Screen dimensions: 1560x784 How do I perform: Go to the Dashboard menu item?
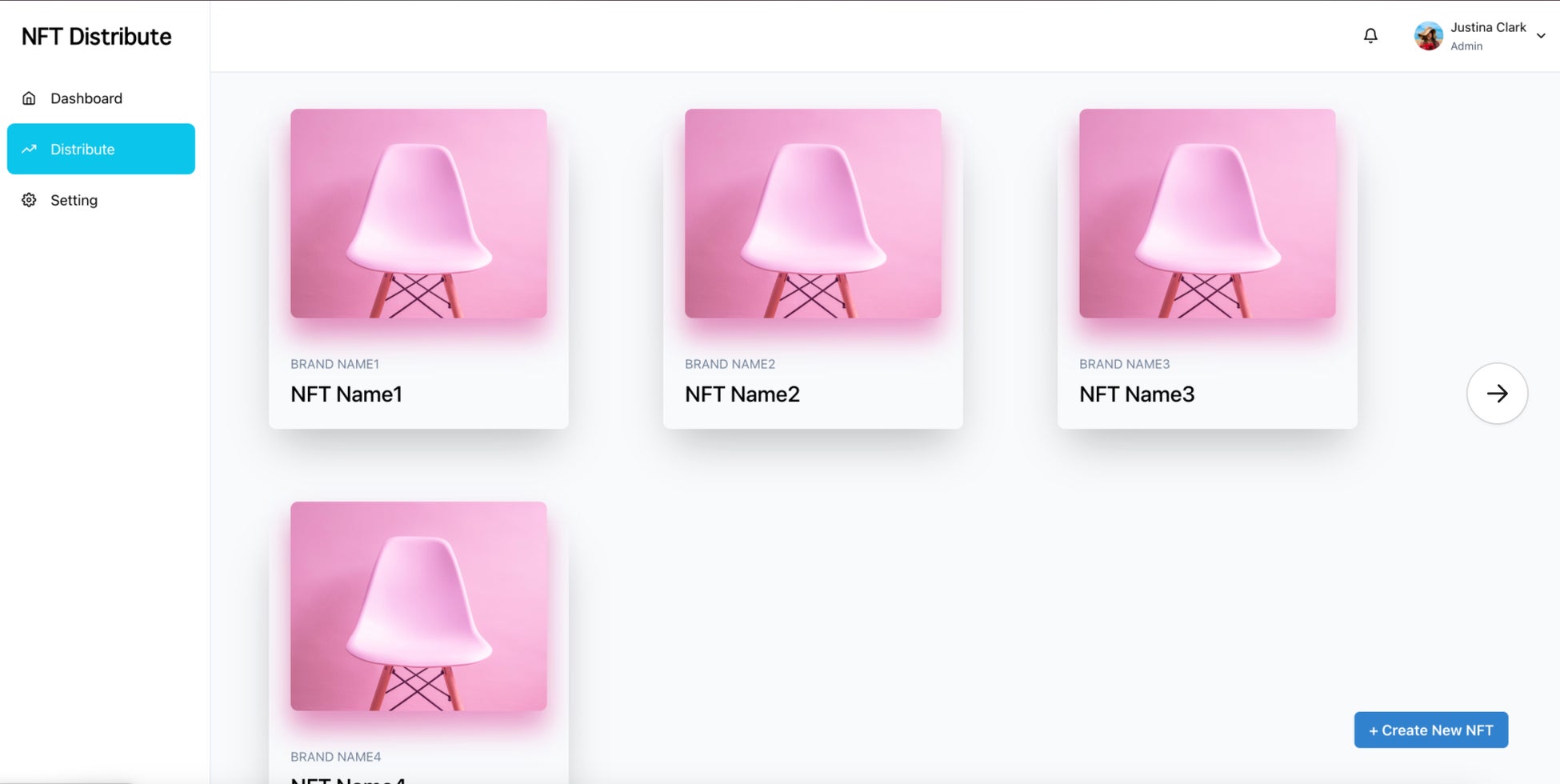coord(101,98)
